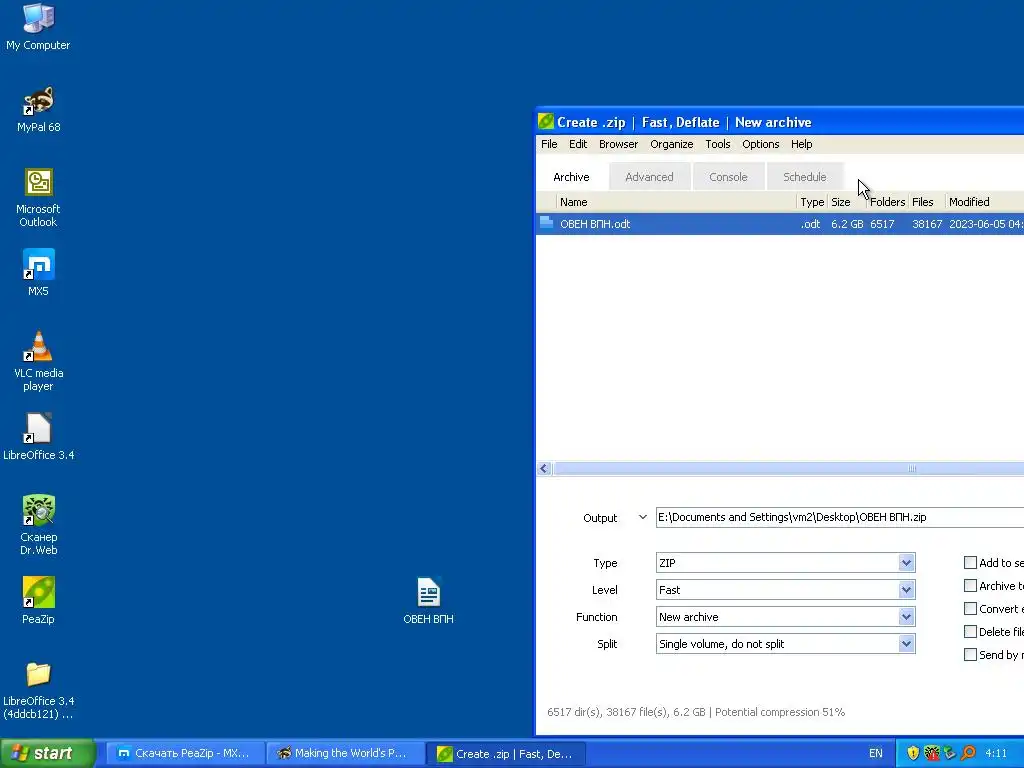Toggle the Send by mail checkbox
The image size is (1024, 768).
point(970,654)
